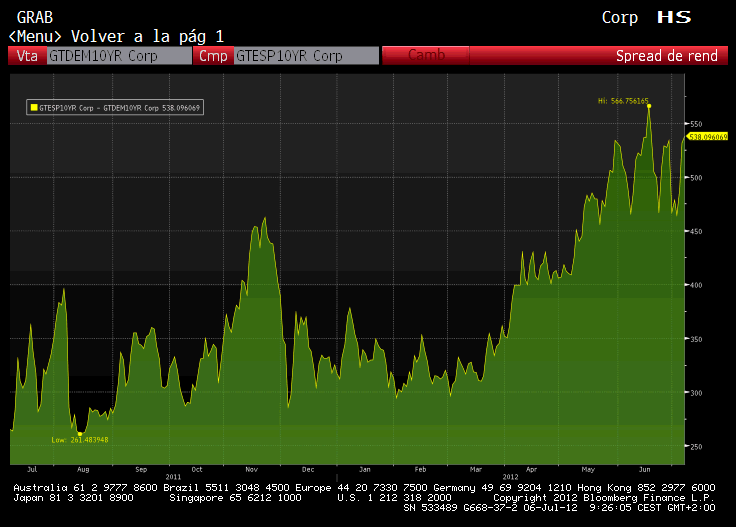This screenshot has height=527, width=736.
Task: Click the Oct x-axis label
Action: (197, 469)
